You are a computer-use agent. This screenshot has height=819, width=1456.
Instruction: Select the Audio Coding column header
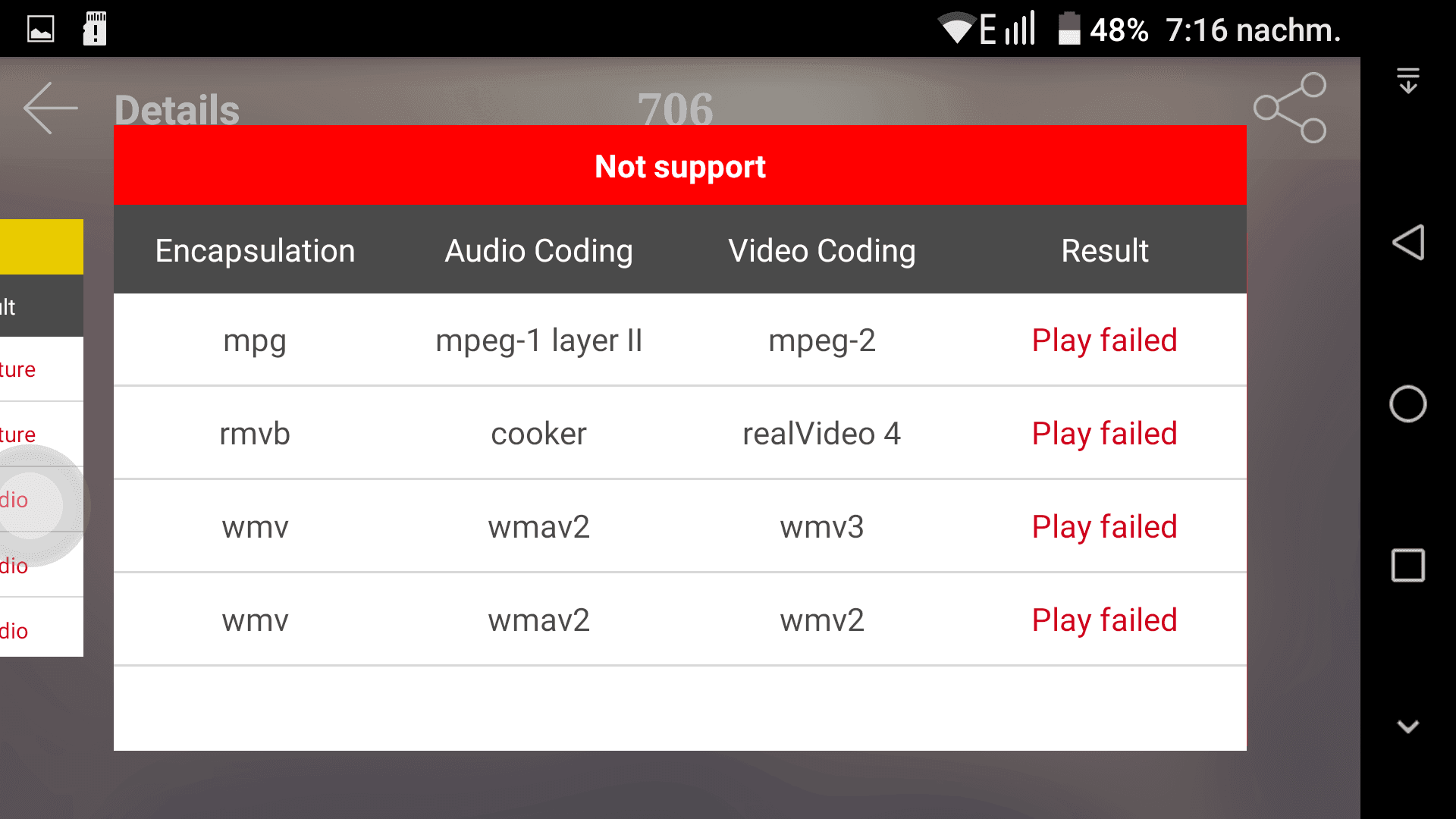click(538, 250)
